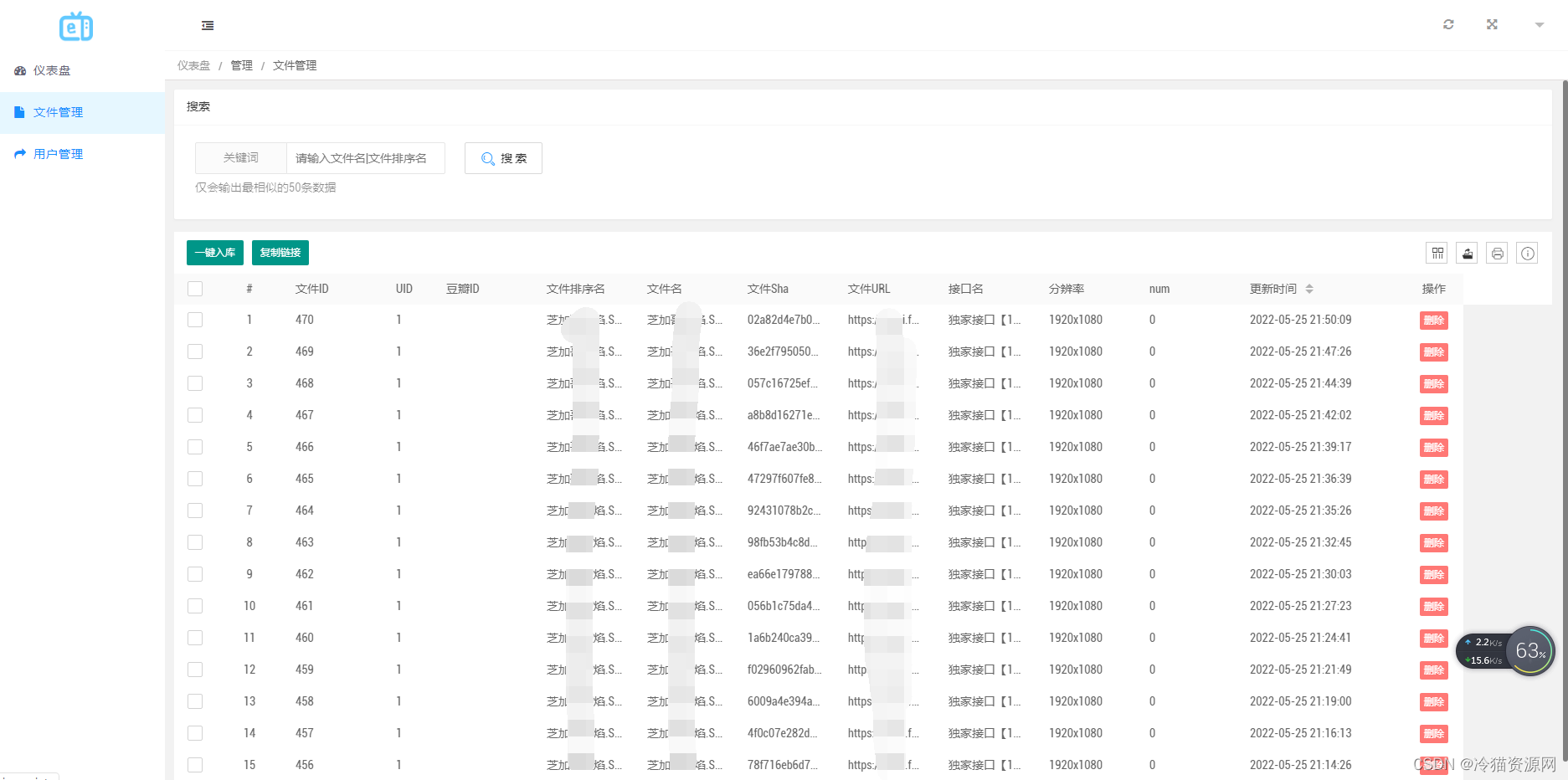1568x780 pixels.
Task: Toggle fullscreen with the expand icon
Action: click(1492, 24)
